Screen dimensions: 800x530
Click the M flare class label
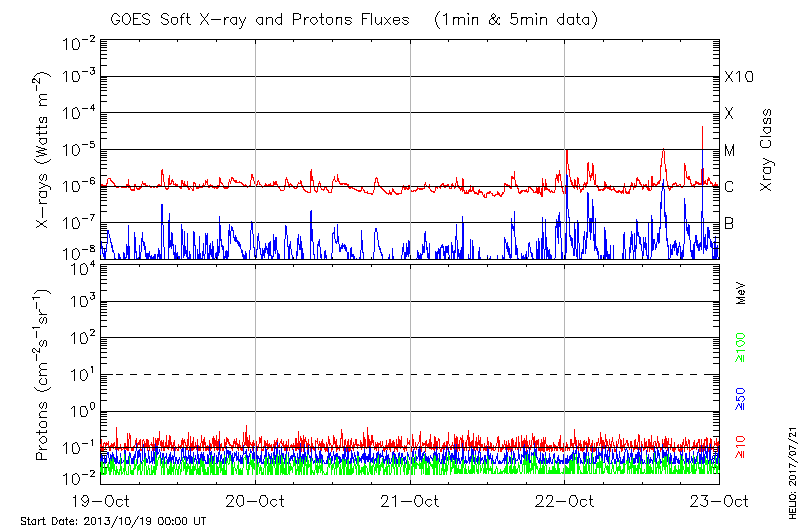click(x=730, y=150)
